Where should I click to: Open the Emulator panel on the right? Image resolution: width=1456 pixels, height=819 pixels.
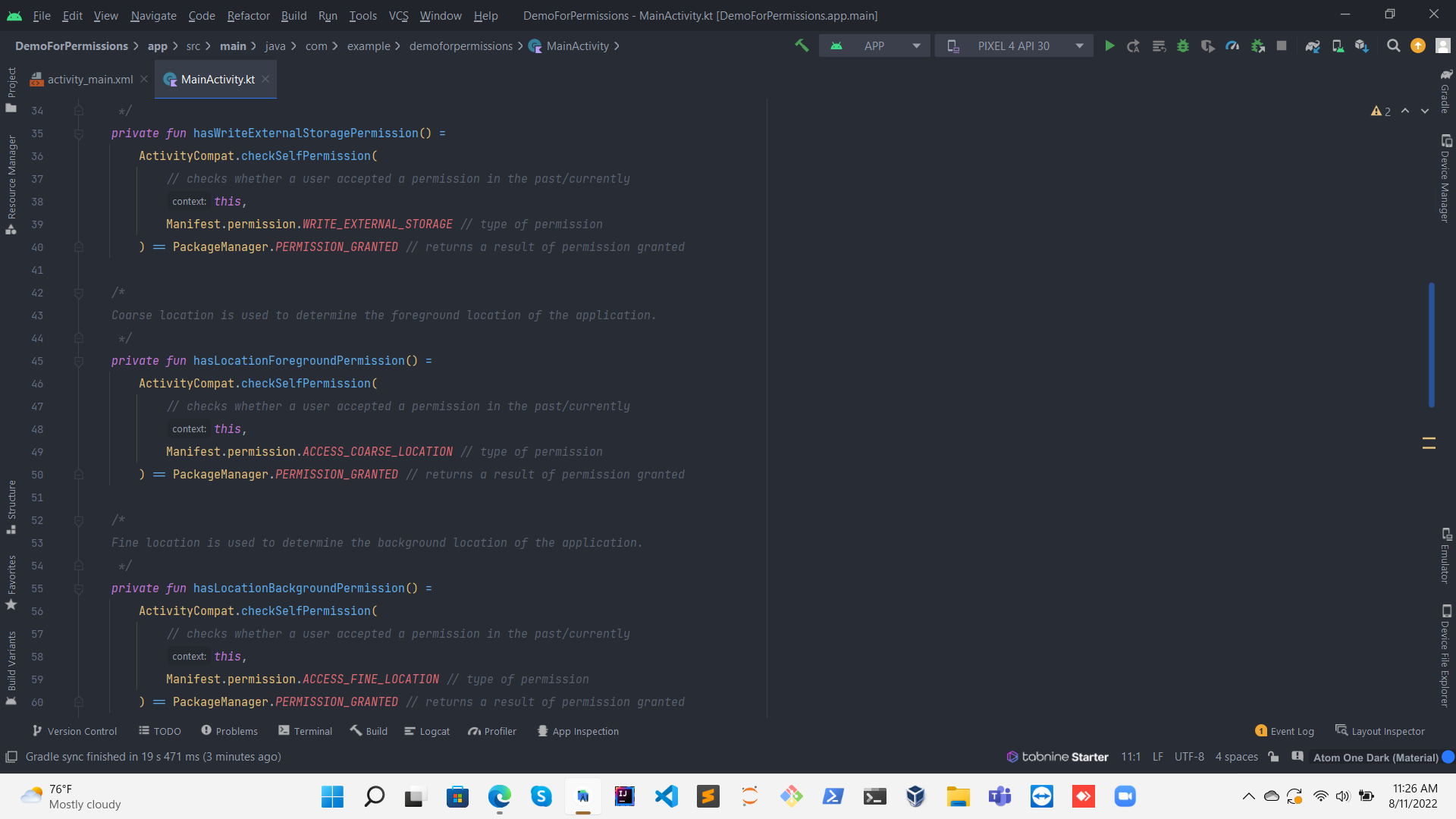coord(1447,565)
